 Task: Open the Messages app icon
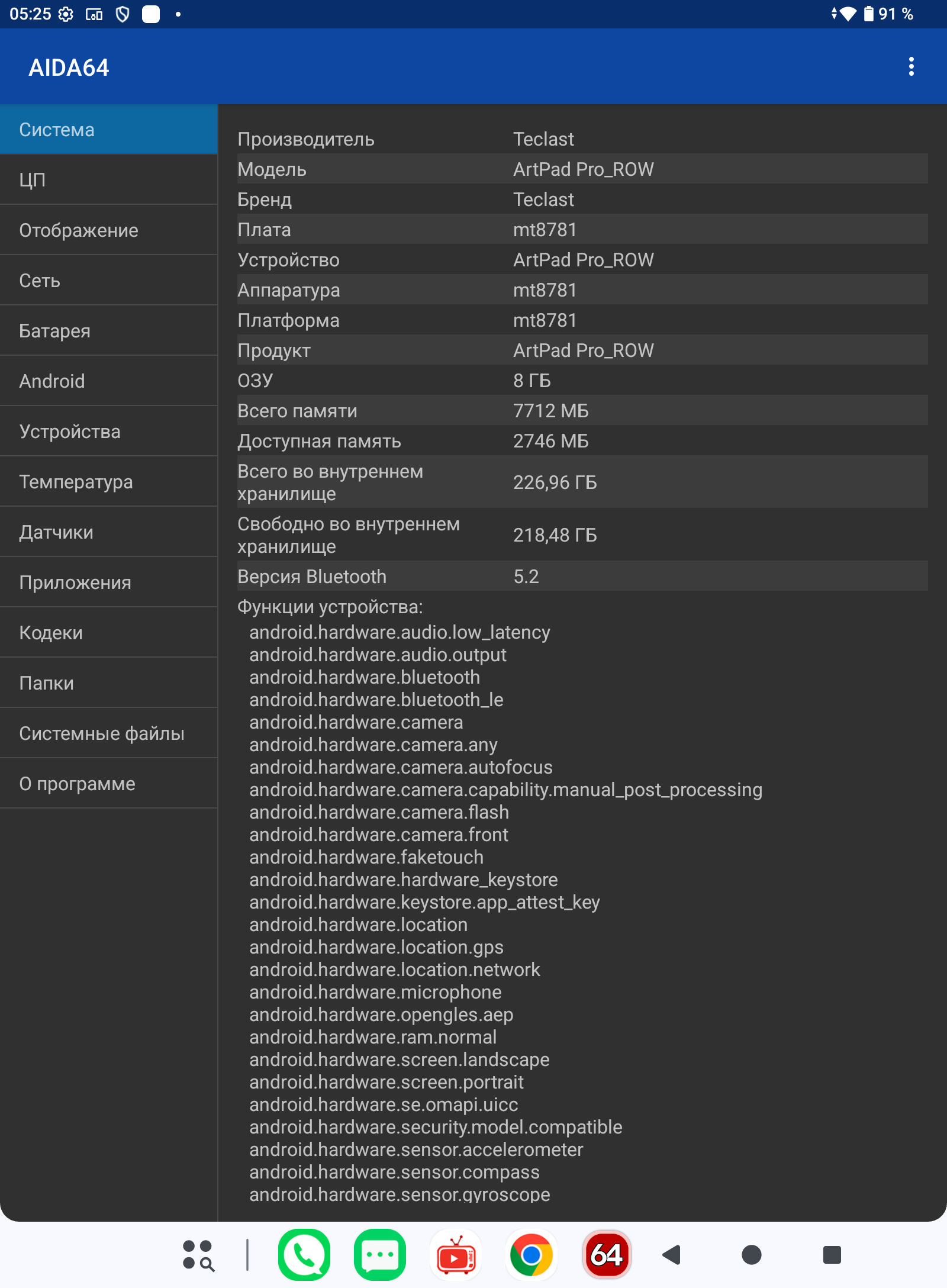(380, 1254)
